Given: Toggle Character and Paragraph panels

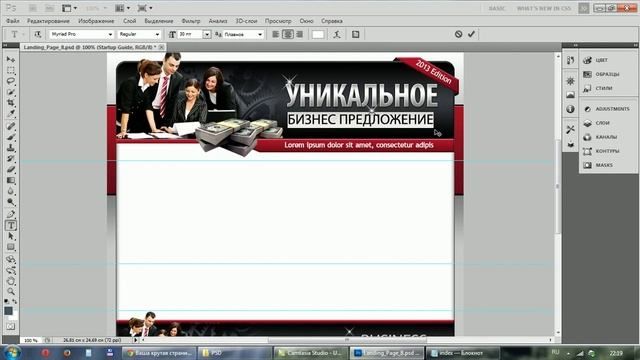Looking at the screenshot, I should (356, 34).
